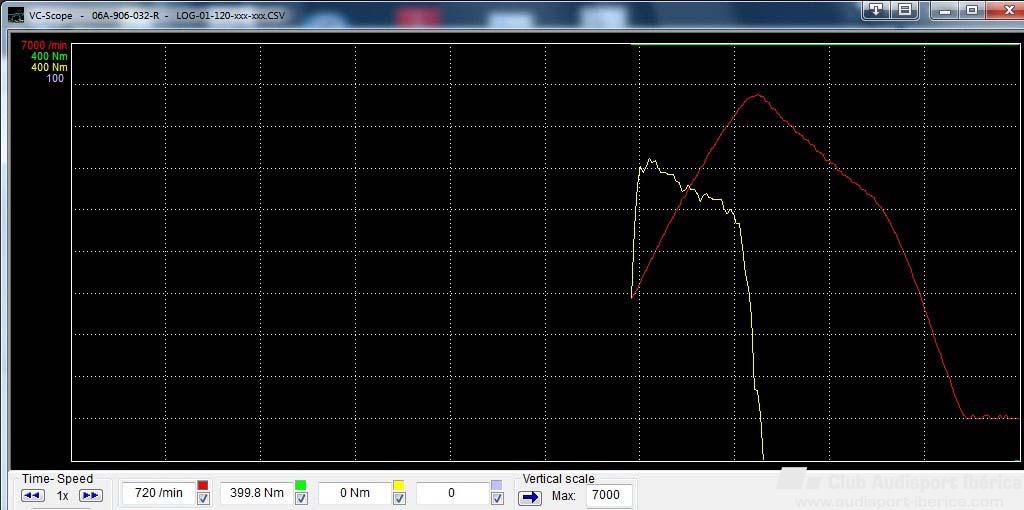Screen dimensions: 1024x510
Task: Toggle the green torque channel checkbox
Action: (x=301, y=498)
